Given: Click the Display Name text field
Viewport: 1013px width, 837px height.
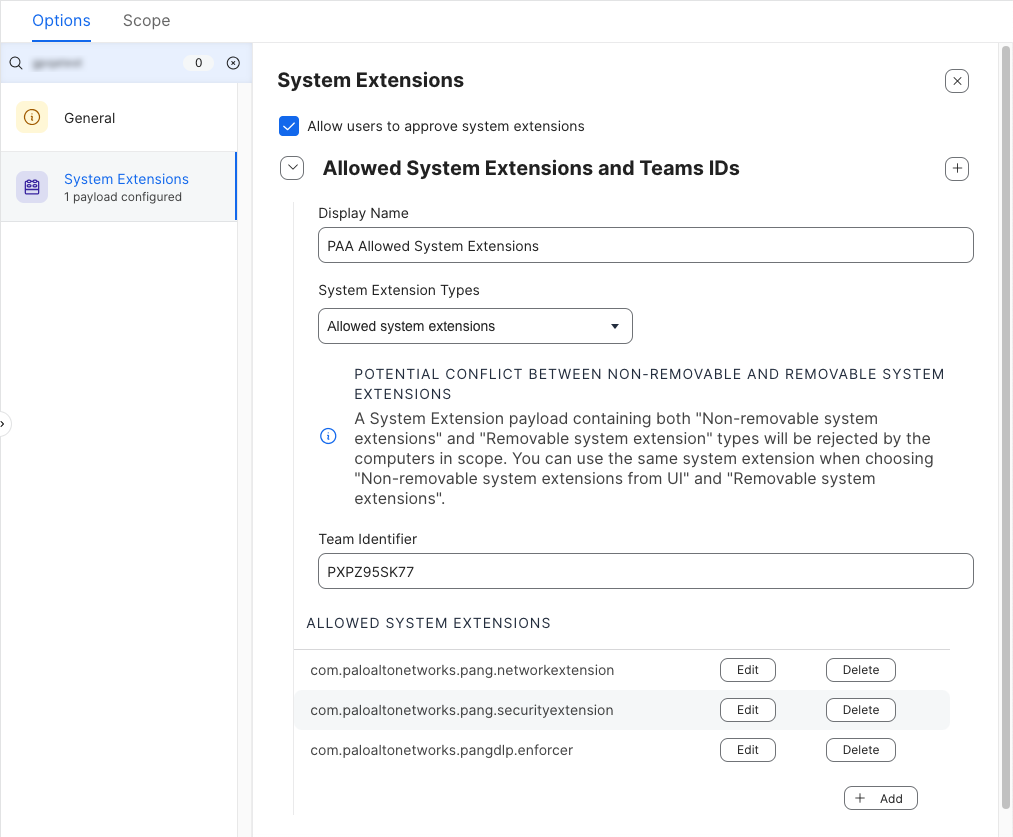Looking at the screenshot, I should coord(645,246).
